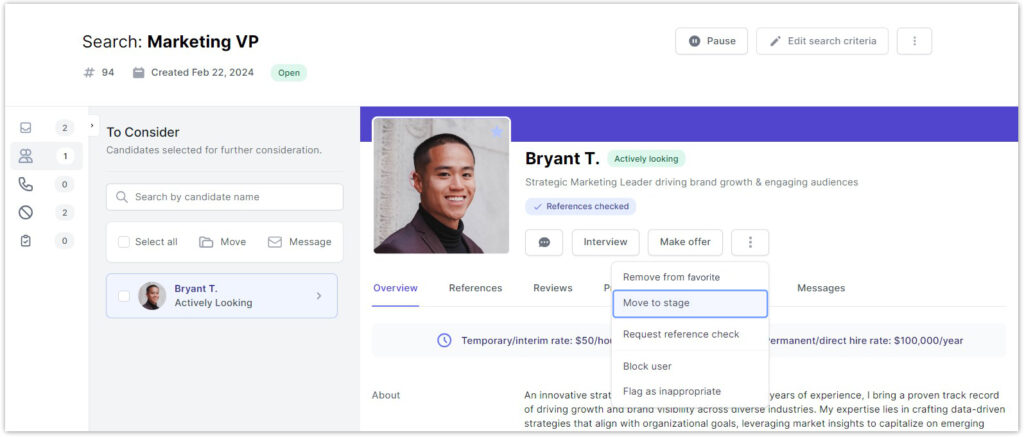
Task: Choose Move to stage menu option
Action: 689,303
